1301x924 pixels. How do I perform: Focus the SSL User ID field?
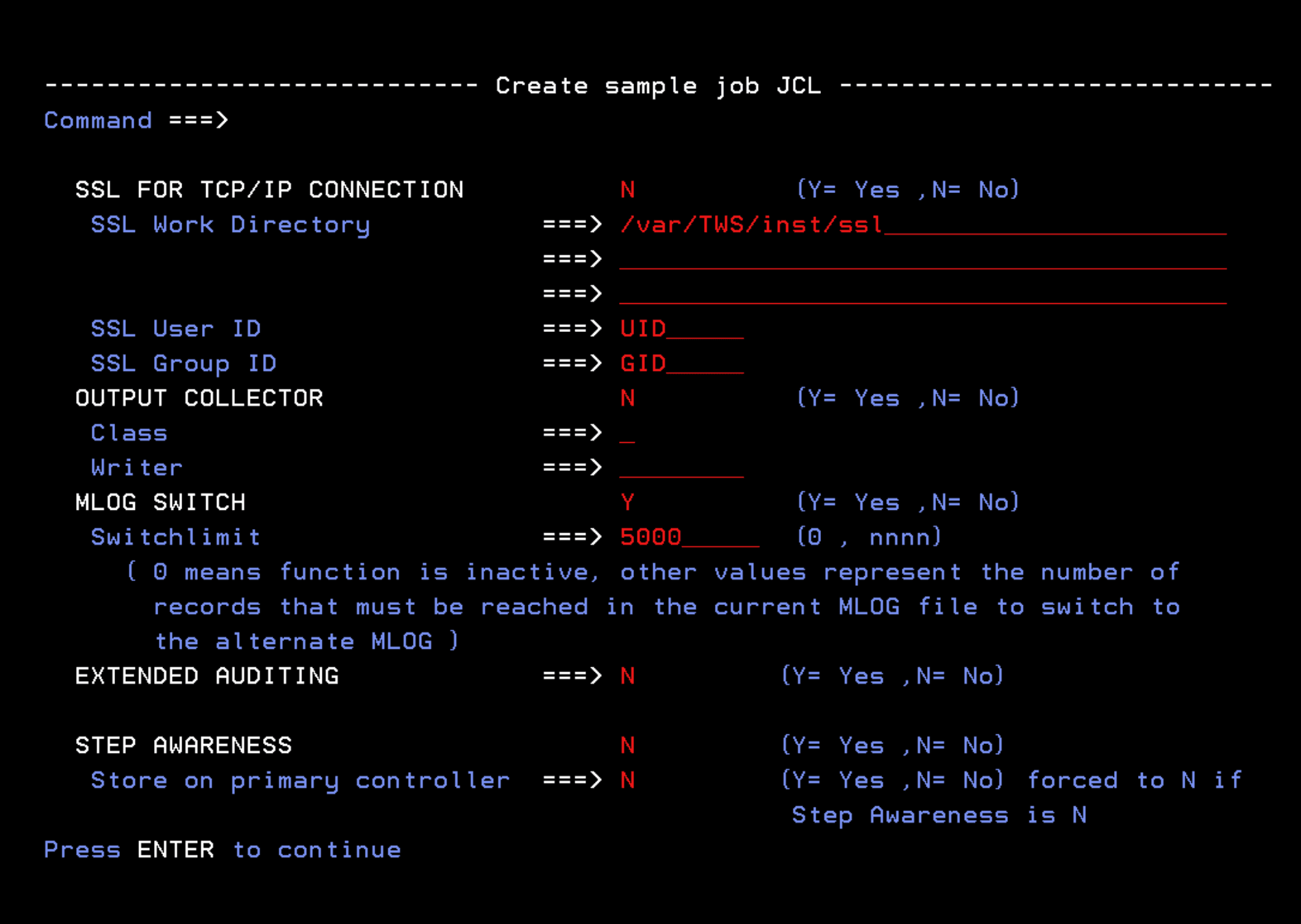681,329
